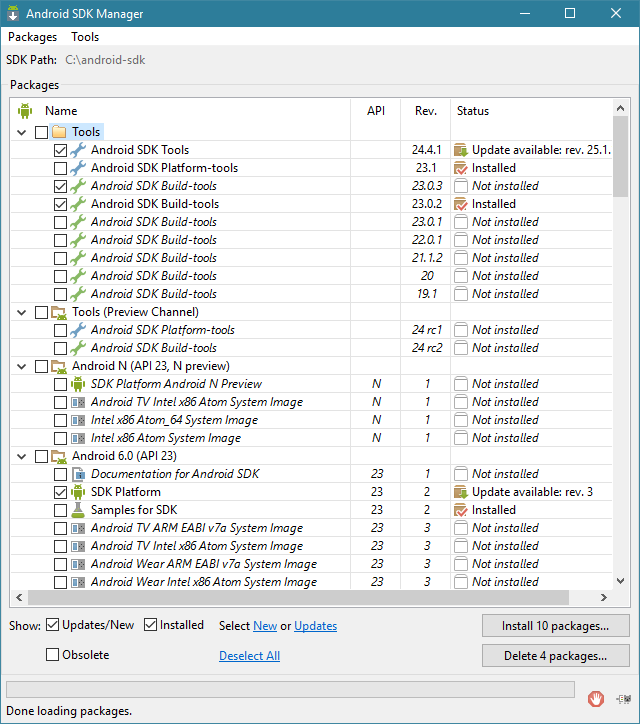Screen dimensions: 640x724
Task: Click the wrench icon of Platform-tools 24 rc1
Action: [78, 330]
